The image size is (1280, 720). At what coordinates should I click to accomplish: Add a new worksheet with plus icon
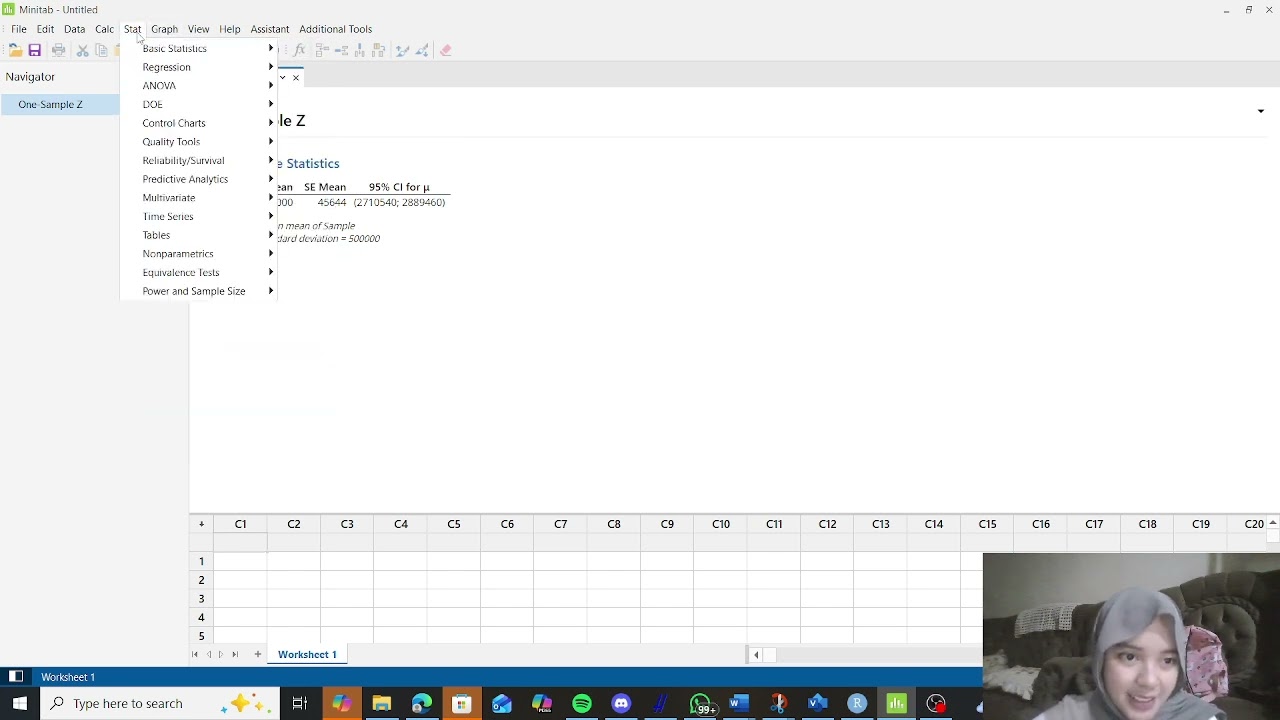coord(257,654)
